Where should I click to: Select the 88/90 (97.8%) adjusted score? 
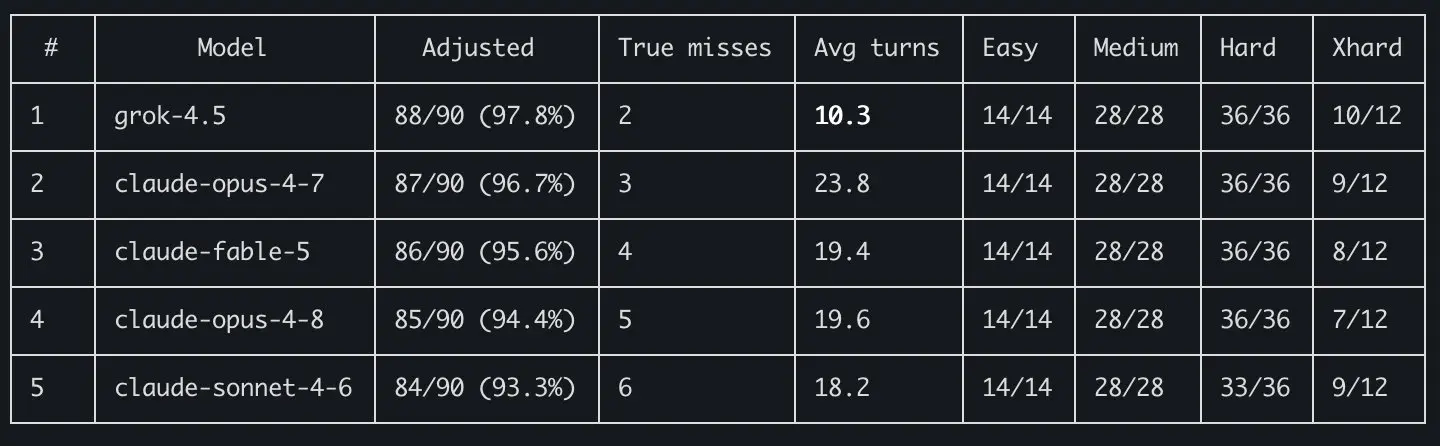485,116
